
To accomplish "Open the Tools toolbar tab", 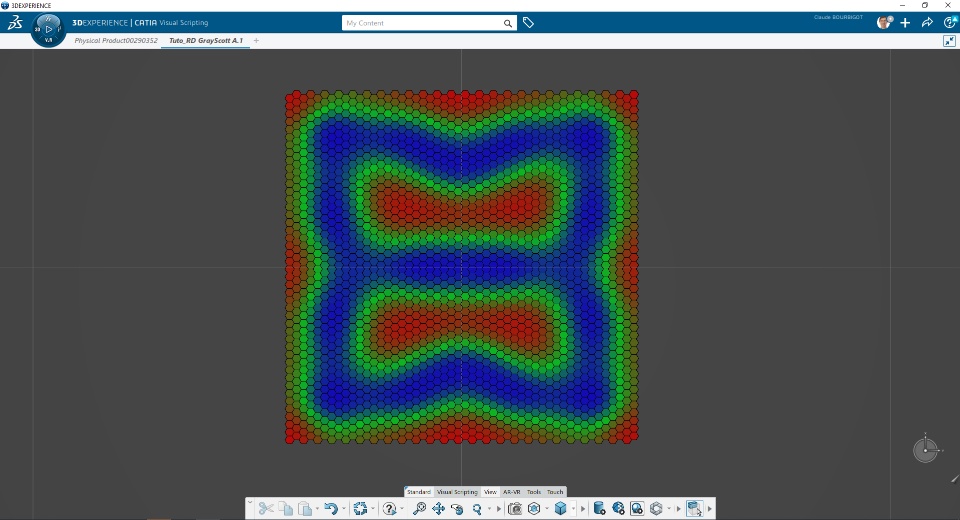I will pyautogui.click(x=534, y=492).
